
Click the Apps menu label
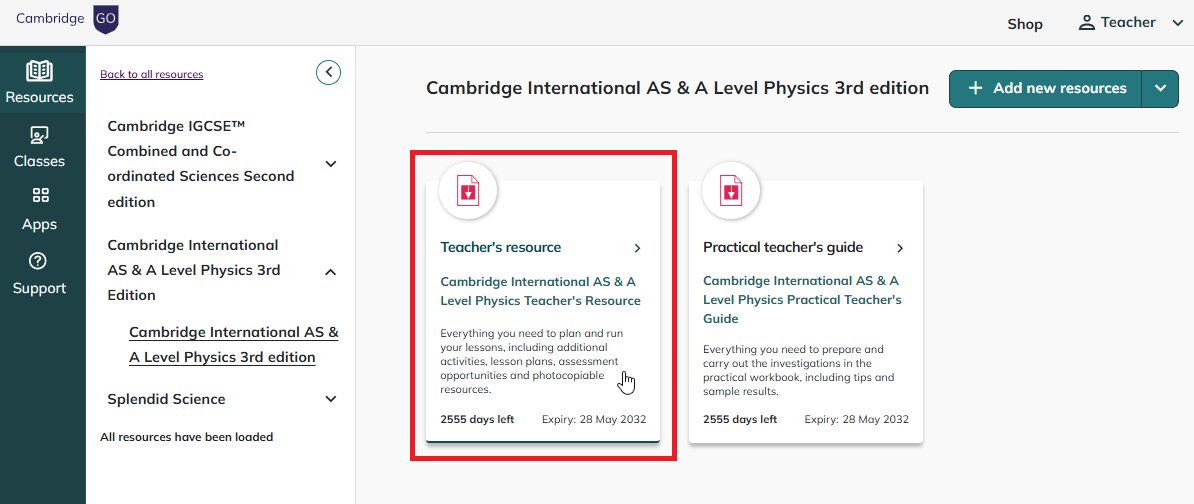[x=39, y=225]
